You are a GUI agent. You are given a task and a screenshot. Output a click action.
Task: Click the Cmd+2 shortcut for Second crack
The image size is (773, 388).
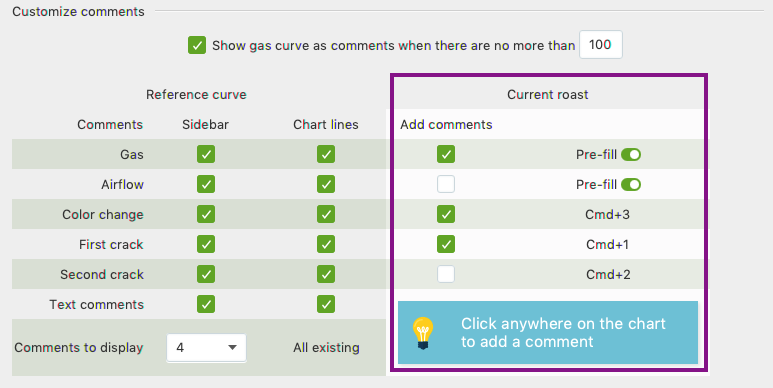(x=608, y=275)
